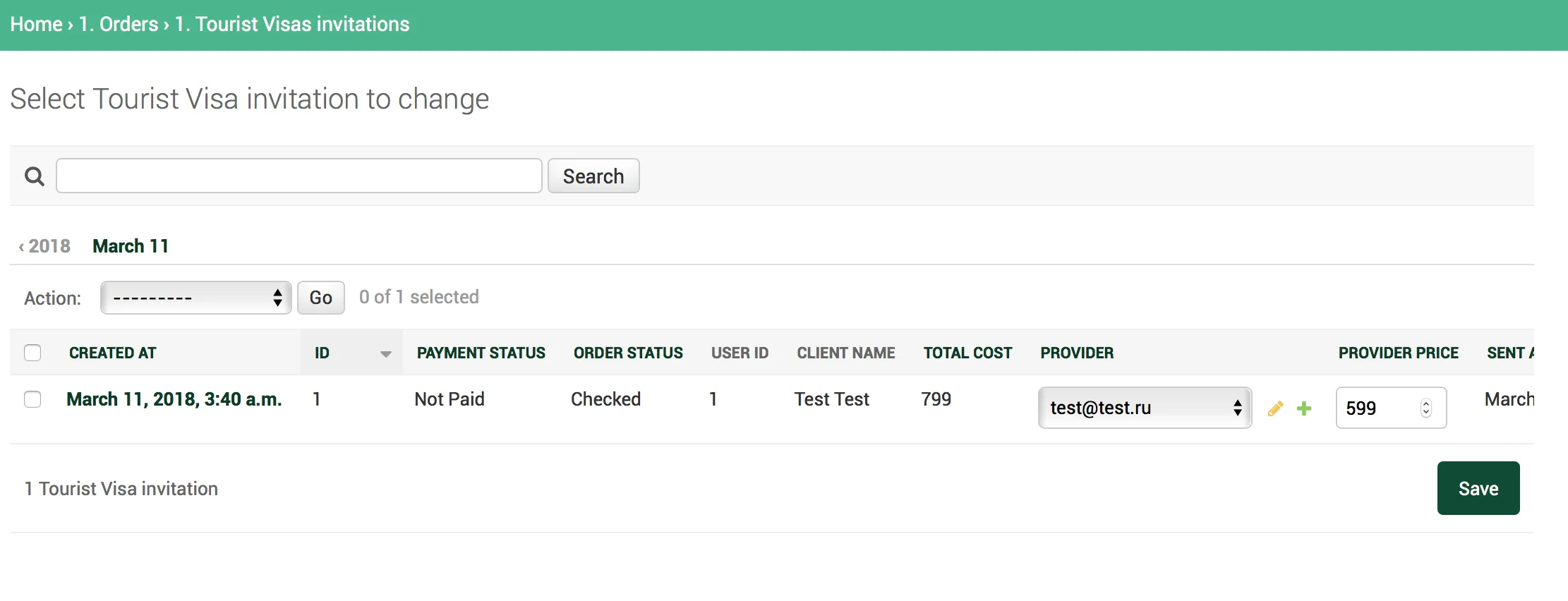Open the provider dropdown showing test@test.ru
The height and width of the screenshot is (601, 1568).
click(1145, 408)
